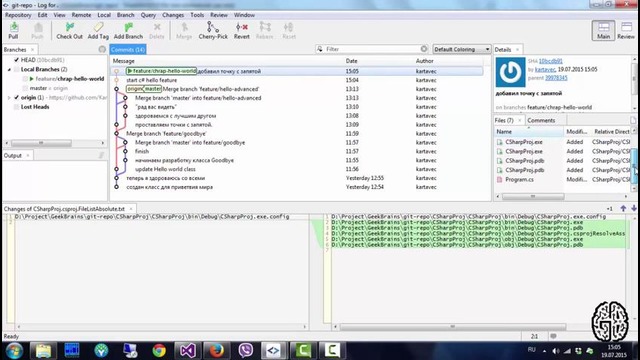Click the Cherry-Pick toolbar icon
The width and height of the screenshot is (640, 360).
pos(213,31)
